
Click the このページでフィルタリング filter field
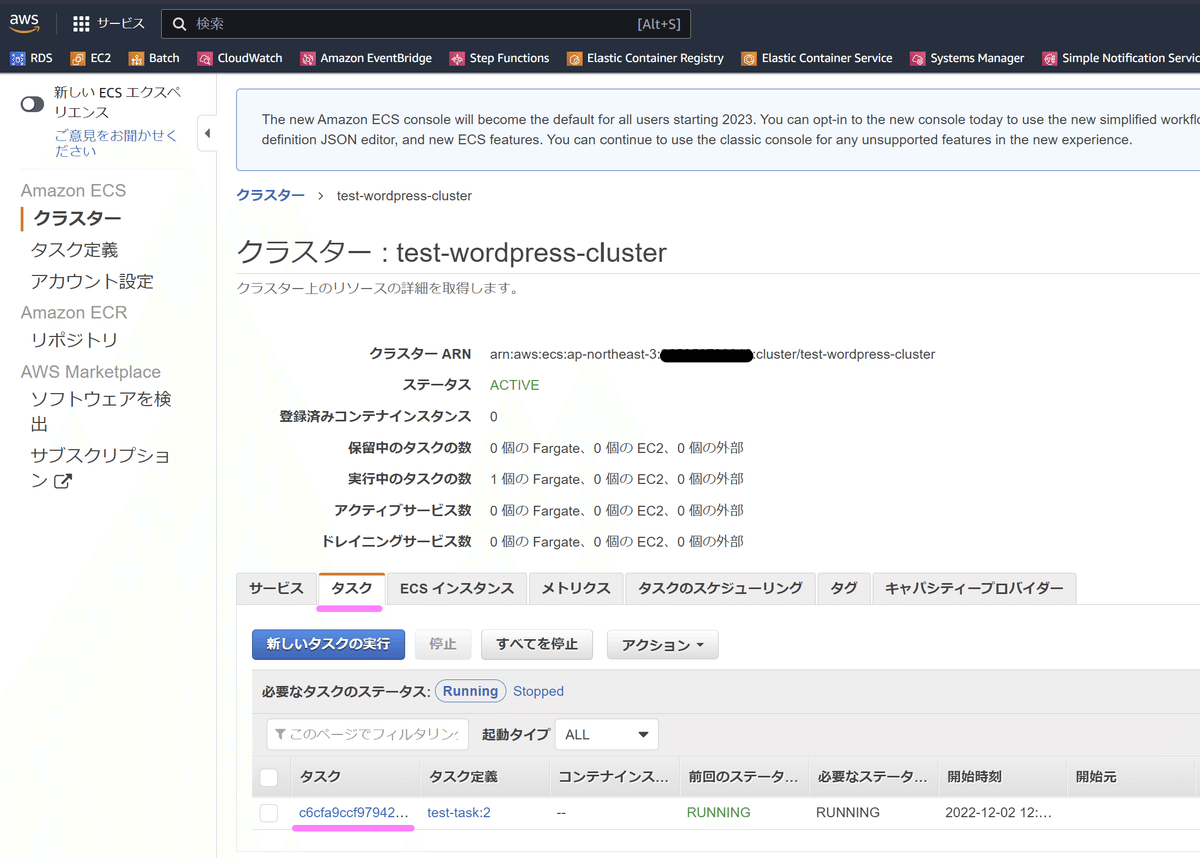point(368,734)
